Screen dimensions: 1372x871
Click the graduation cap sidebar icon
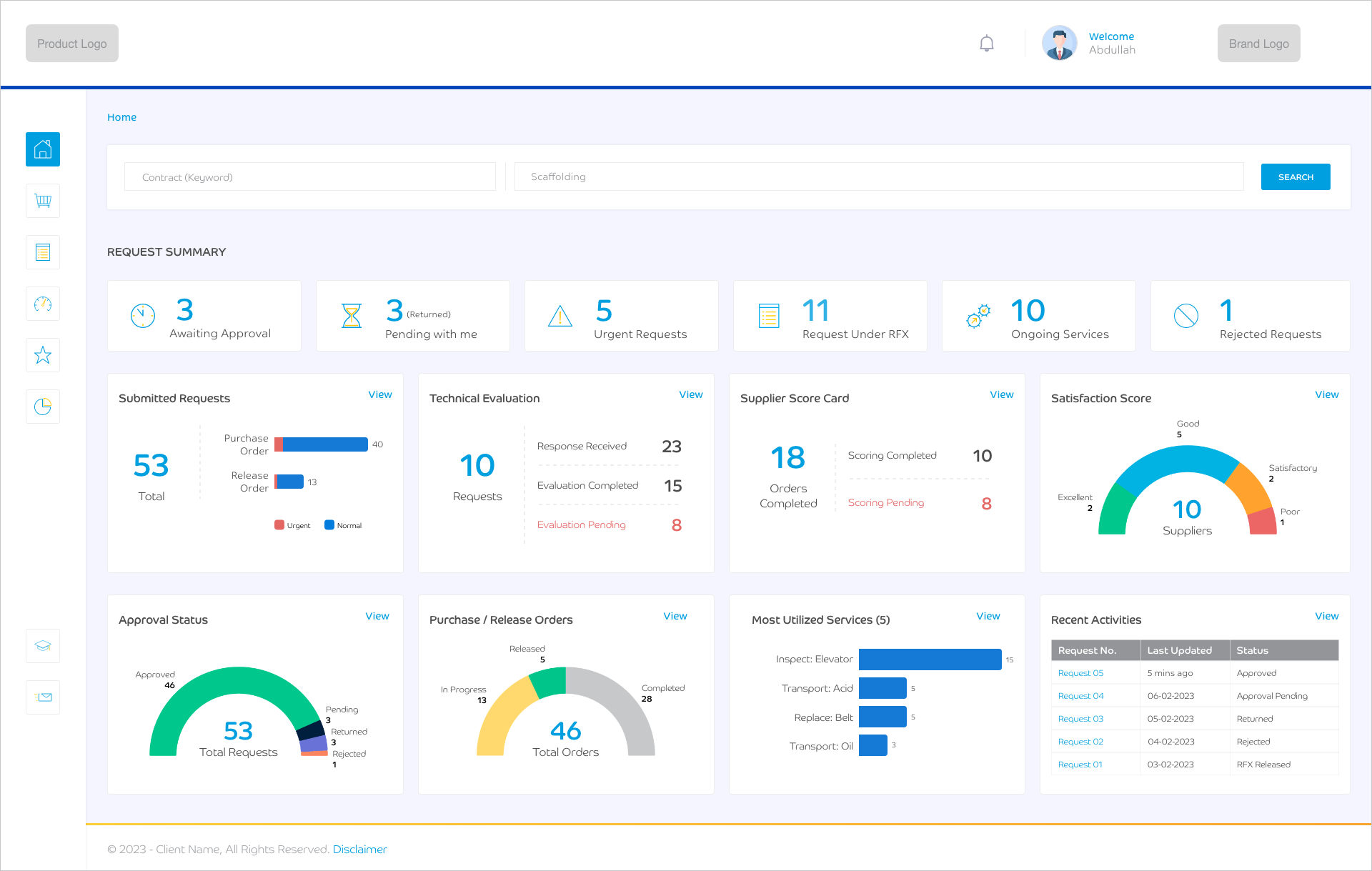click(43, 646)
